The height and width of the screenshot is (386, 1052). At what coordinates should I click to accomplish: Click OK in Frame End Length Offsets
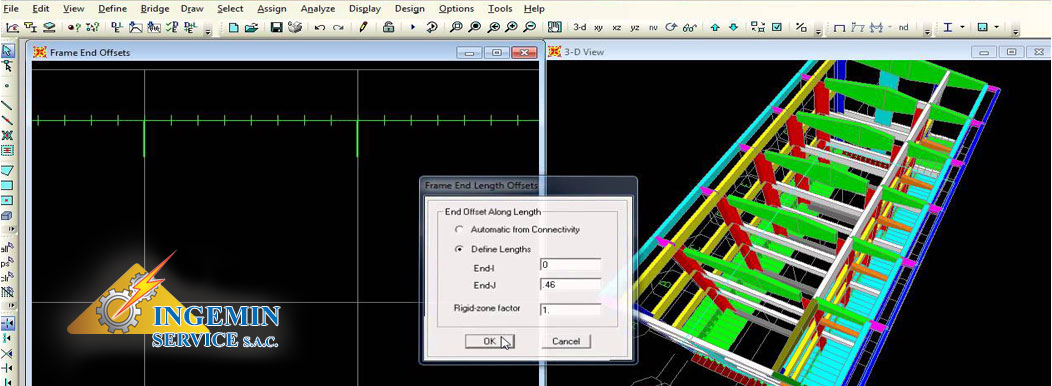[x=490, y=341]
